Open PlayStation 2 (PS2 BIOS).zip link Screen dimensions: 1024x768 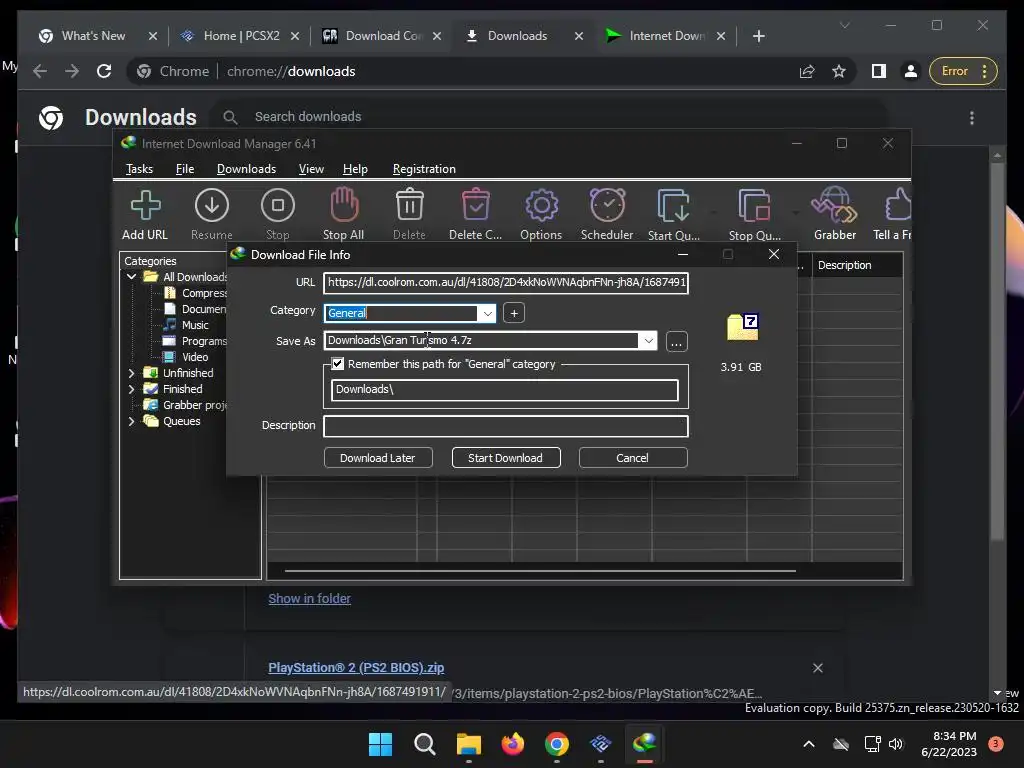point(356,668)
